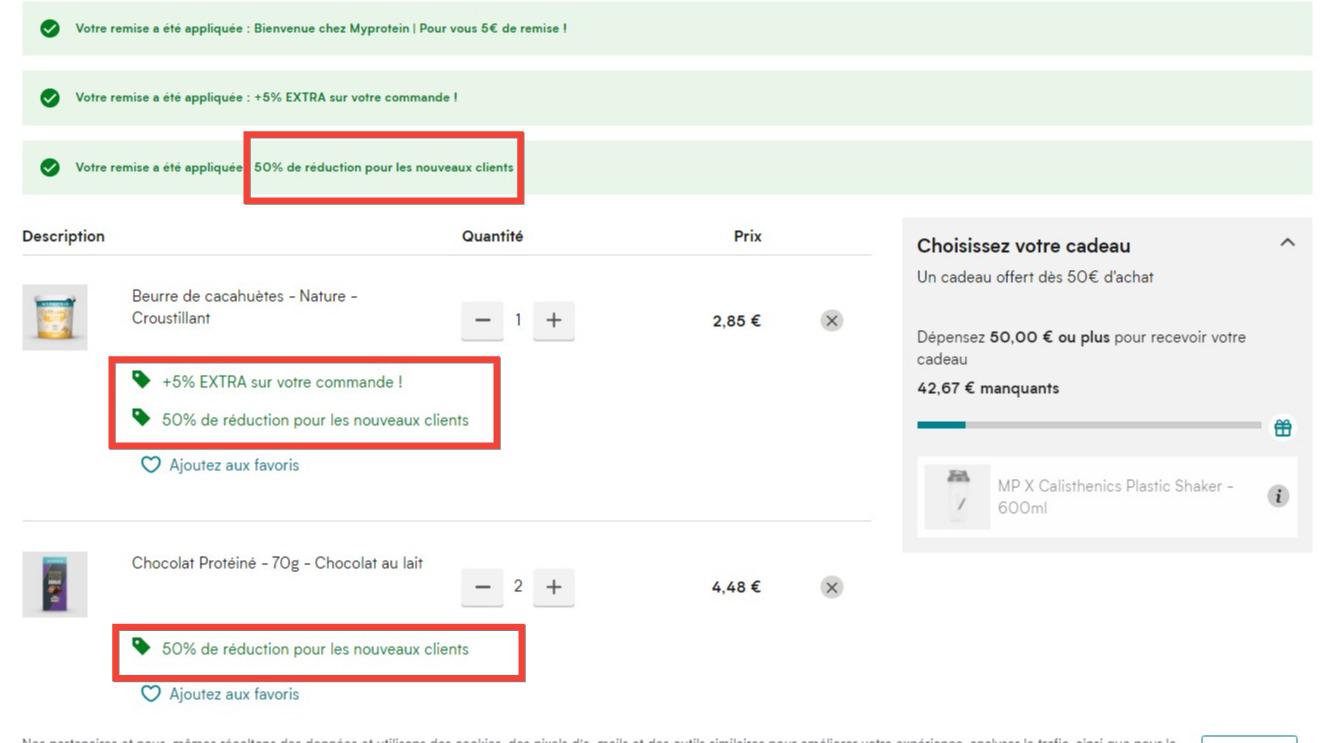Viewport: 1342px width, 743px height.
Task: Click heart icon under Beurre de cacahuètes
Action: (x=151, y=465)
